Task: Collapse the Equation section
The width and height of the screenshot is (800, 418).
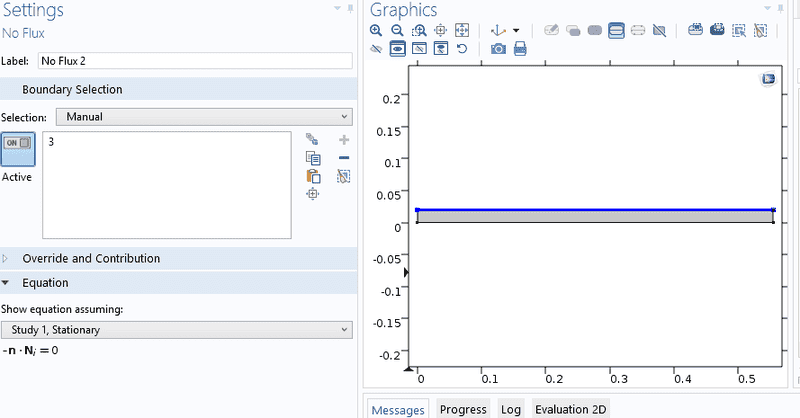Action: tap(45, 283)
